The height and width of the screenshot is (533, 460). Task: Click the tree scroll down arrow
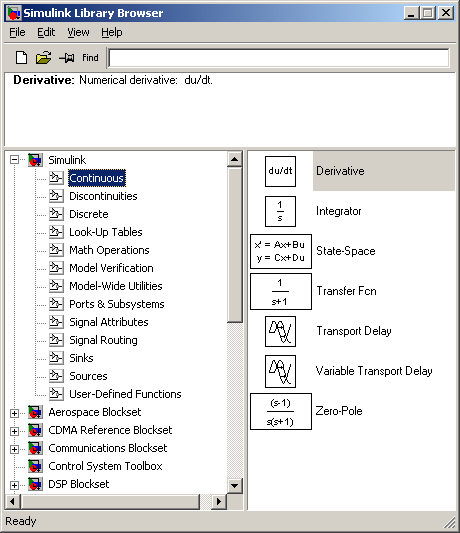(x=235, y=485)
